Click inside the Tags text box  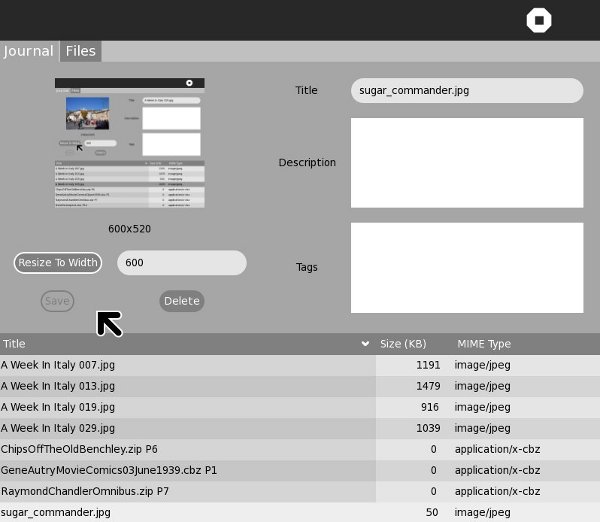[x=466, y=267]
